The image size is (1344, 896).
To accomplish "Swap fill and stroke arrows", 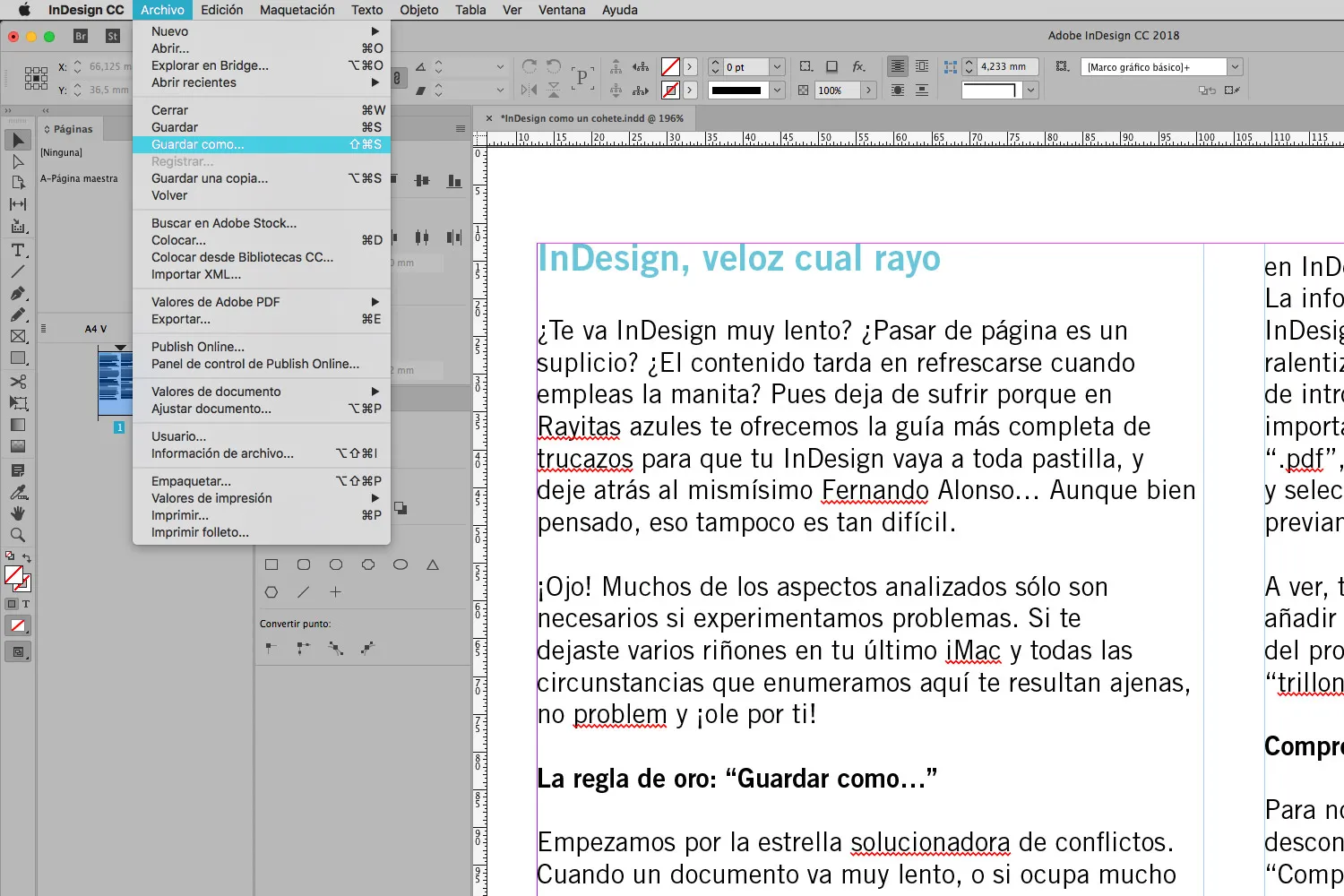I will point(27,557).
